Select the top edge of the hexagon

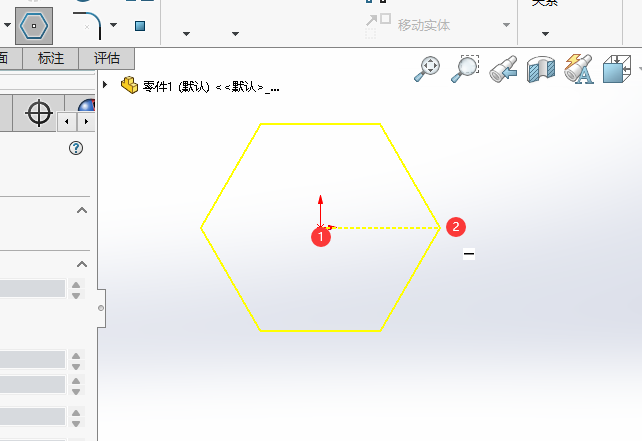coord(321,124)
